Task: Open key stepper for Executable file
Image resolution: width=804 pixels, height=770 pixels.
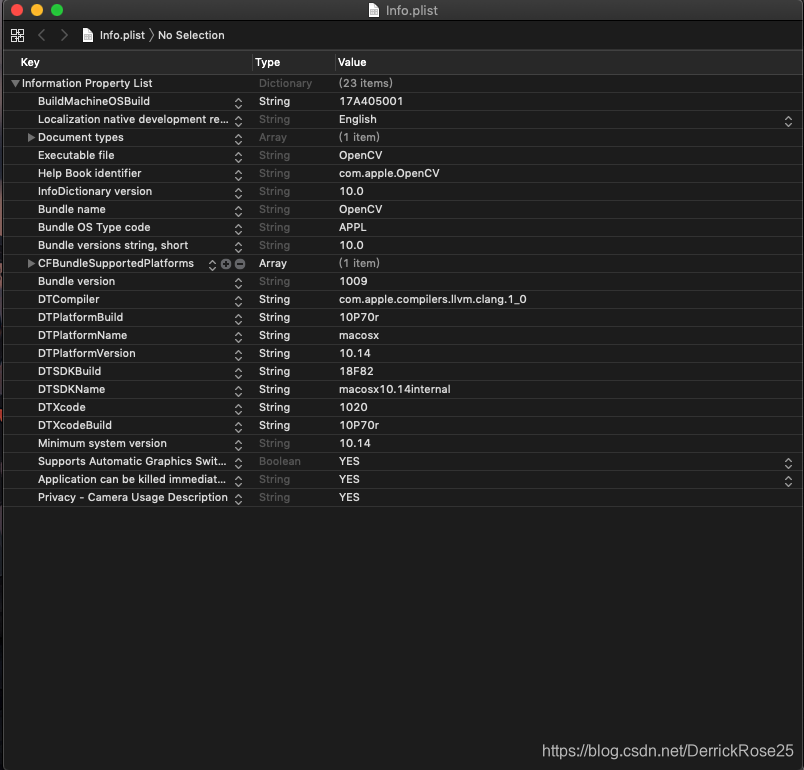Action: click(238, 157)
